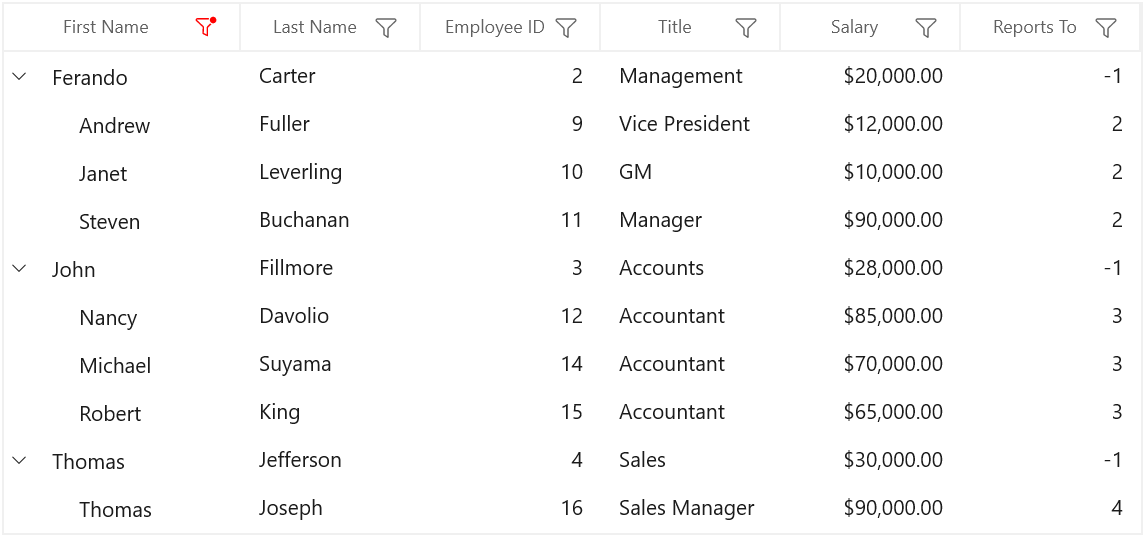Select the Michael first name cell

(115, 365)
